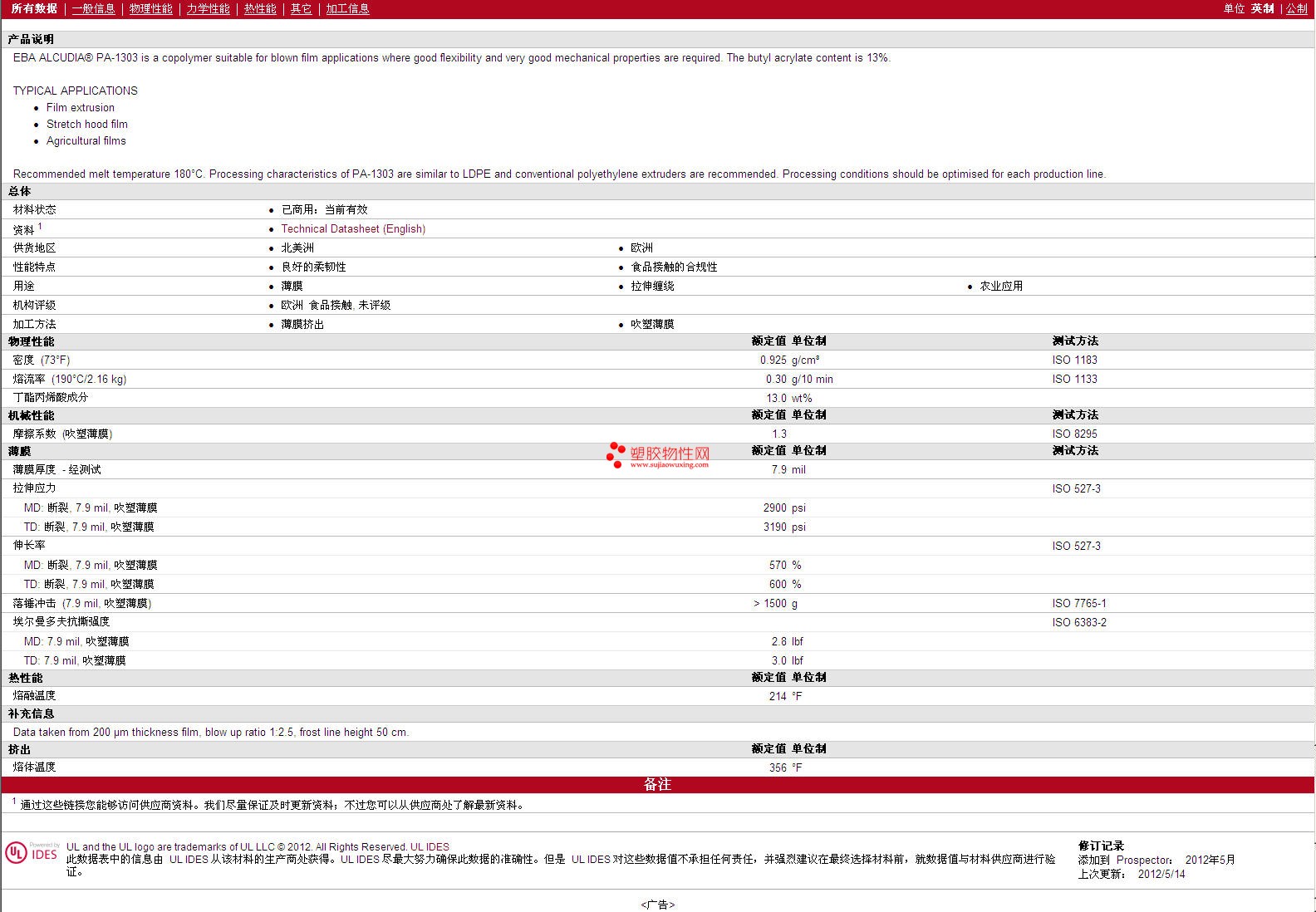Select the 力学性能 tab
The width and height of the screenshot is (1316, 912).
pos(208,8)
